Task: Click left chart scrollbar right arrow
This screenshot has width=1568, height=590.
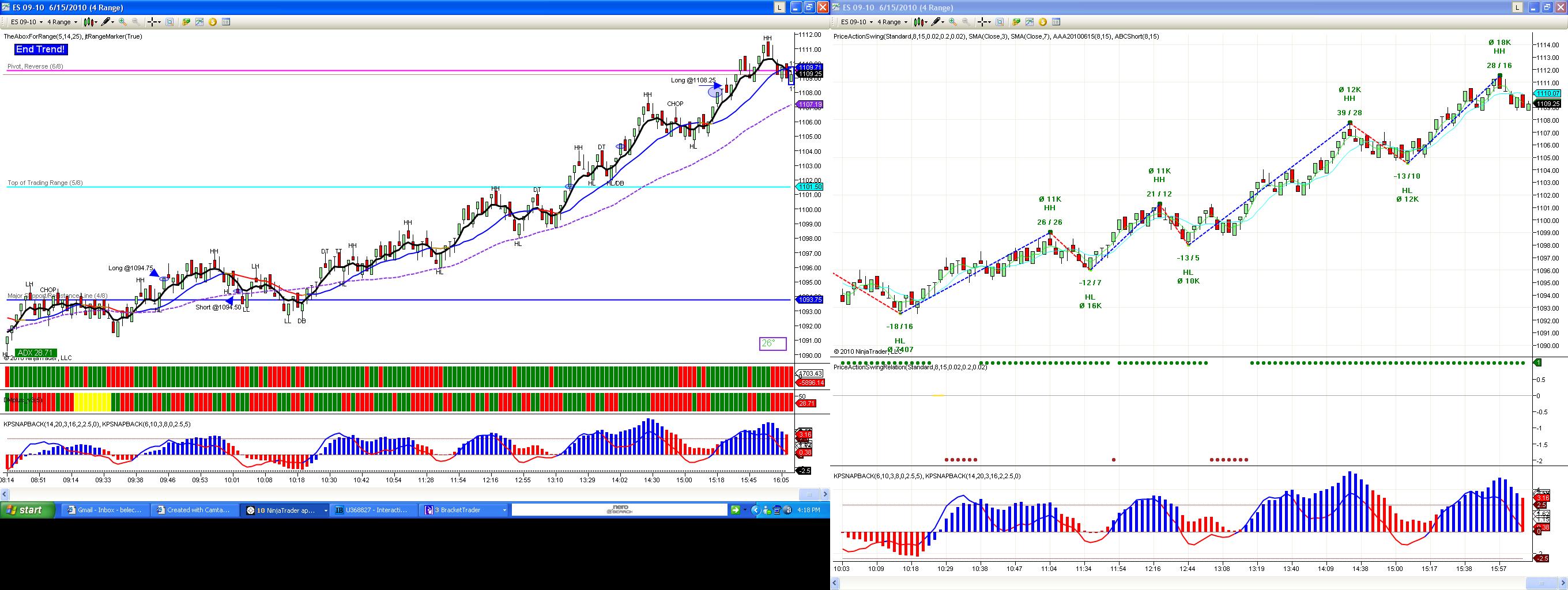Action: pos(826,494)
